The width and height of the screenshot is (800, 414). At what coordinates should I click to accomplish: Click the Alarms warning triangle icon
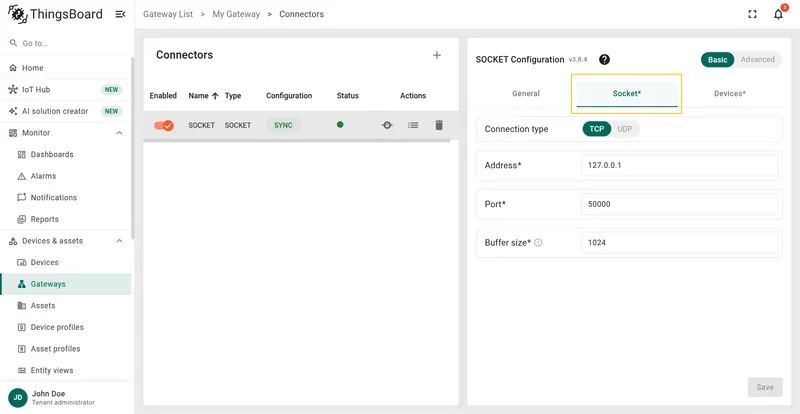point(21,176)
